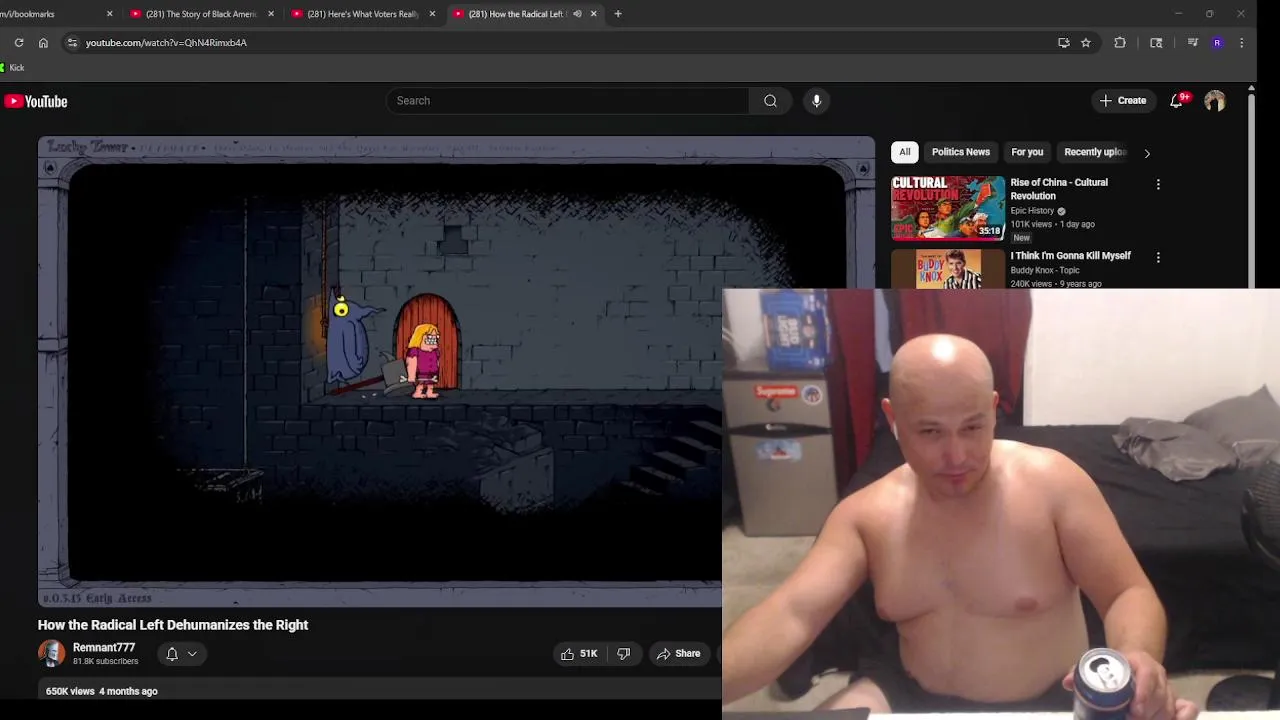Image resolution: width=1280 pixels, height=720 pixels.
Task: Click the address bar URL
Action: 166,43
